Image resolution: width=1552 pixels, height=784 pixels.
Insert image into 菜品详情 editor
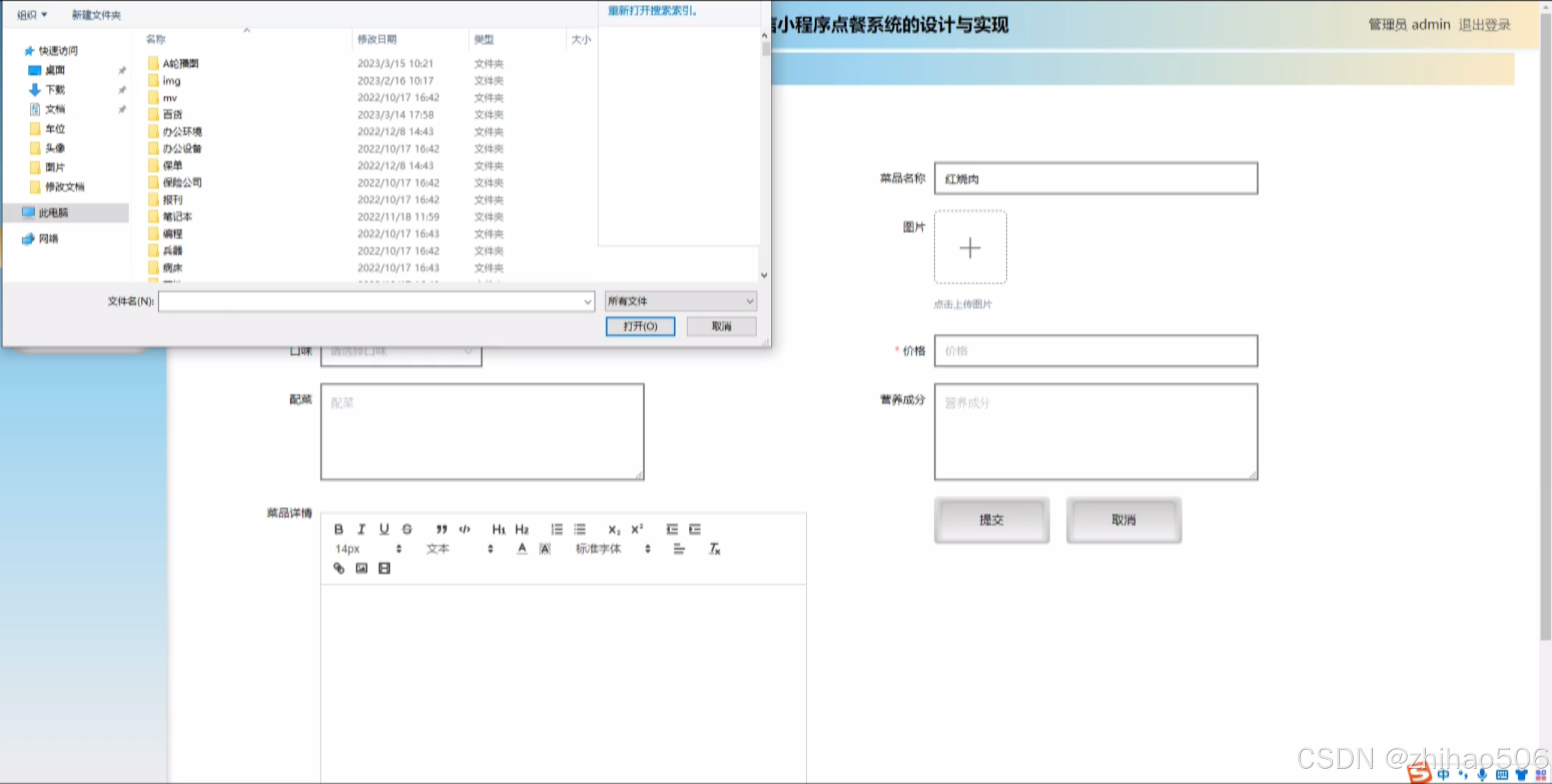point(362,568)
